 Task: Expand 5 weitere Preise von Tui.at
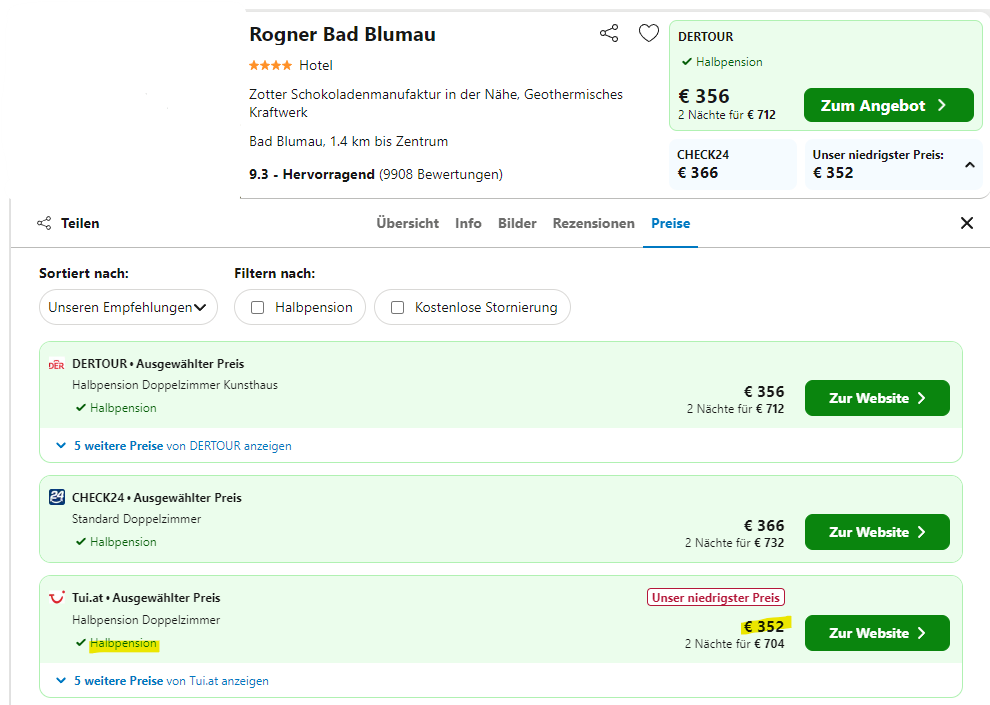(x=162, y=680)
